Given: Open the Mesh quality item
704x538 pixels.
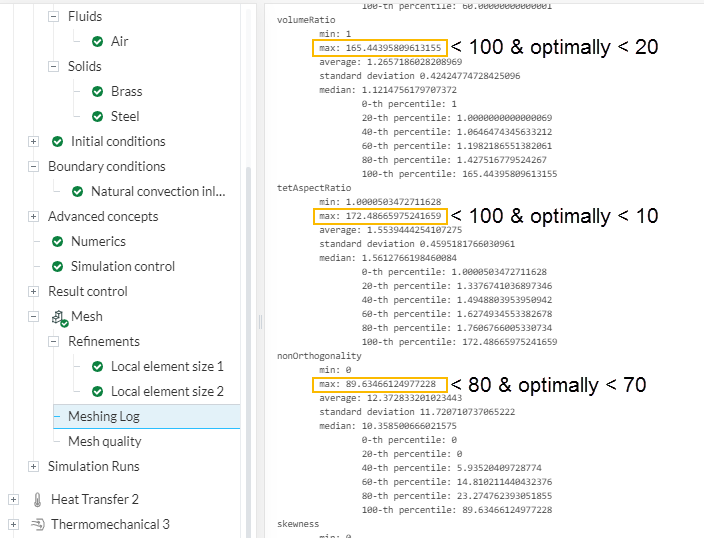Looking at the screenshot, I should point(104,442).
